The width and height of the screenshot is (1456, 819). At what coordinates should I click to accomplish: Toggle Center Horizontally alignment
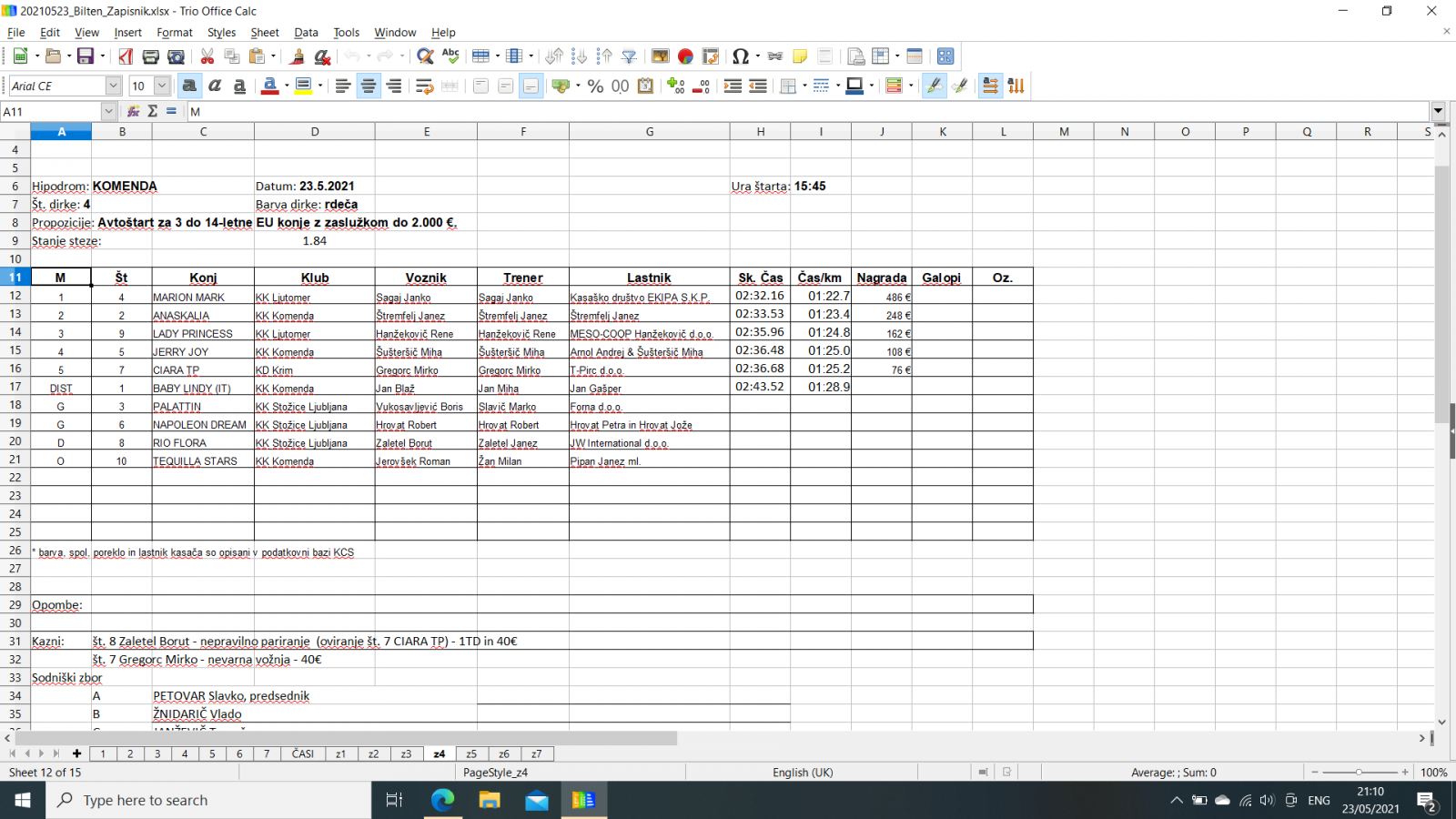tap(369, 86)
